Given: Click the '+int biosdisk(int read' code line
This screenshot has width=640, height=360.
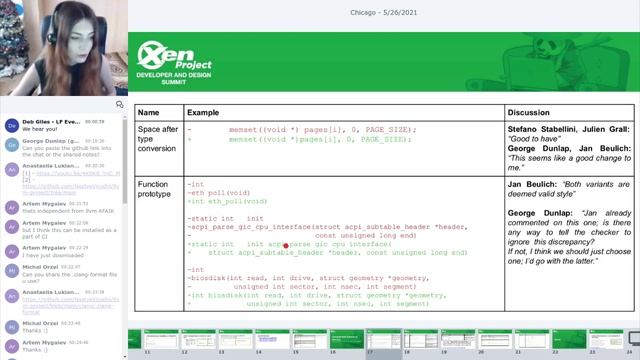Looking at the screenshot, I should point(317,295).
